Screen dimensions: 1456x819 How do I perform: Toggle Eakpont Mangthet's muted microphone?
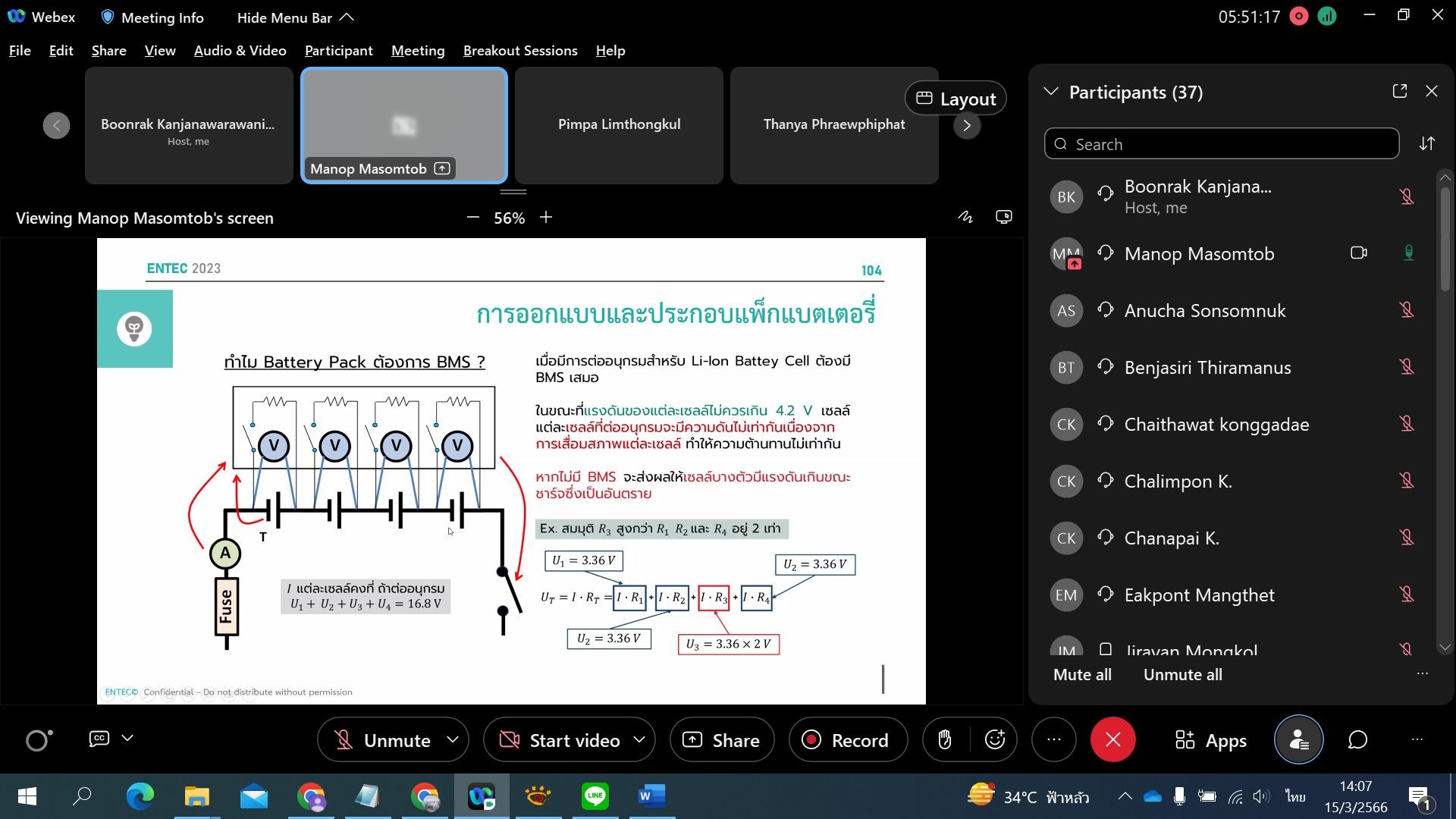[1407, 595]
